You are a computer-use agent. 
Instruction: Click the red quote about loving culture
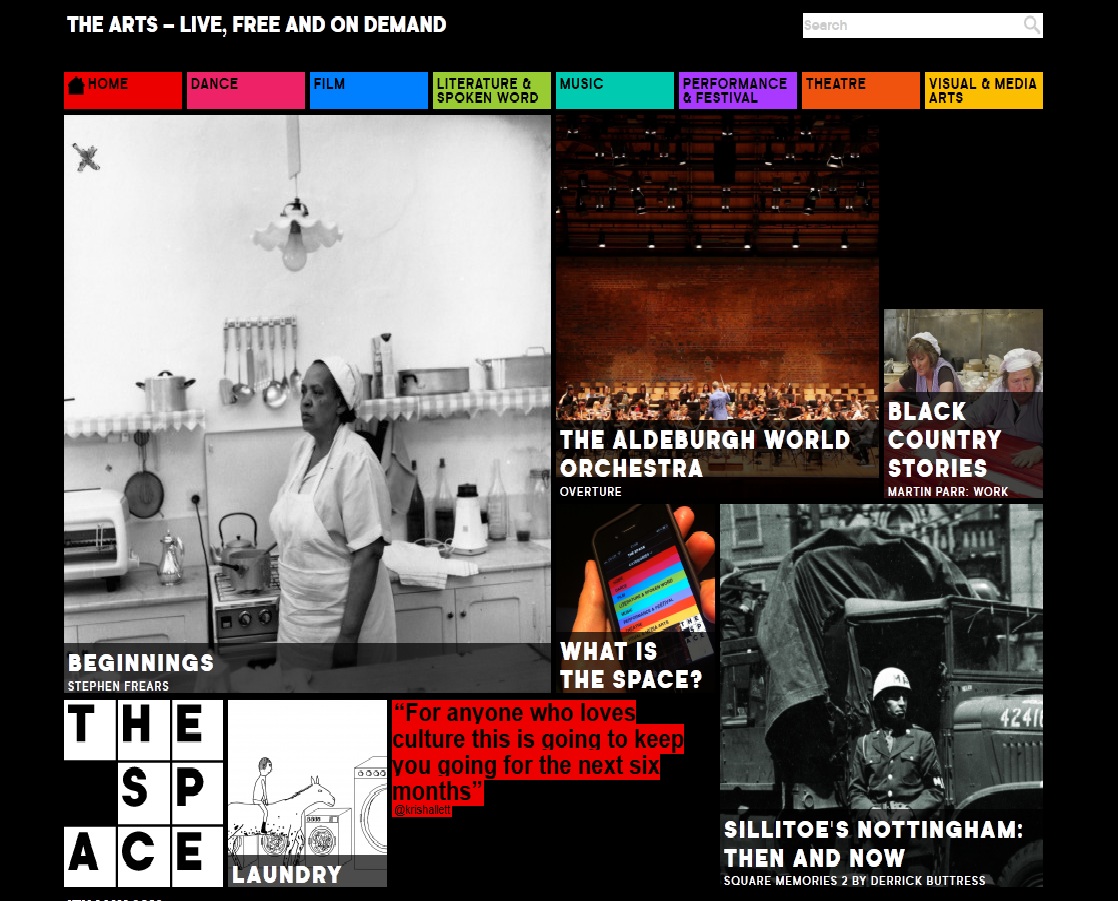pyautogui.click(x=538, y=752)
